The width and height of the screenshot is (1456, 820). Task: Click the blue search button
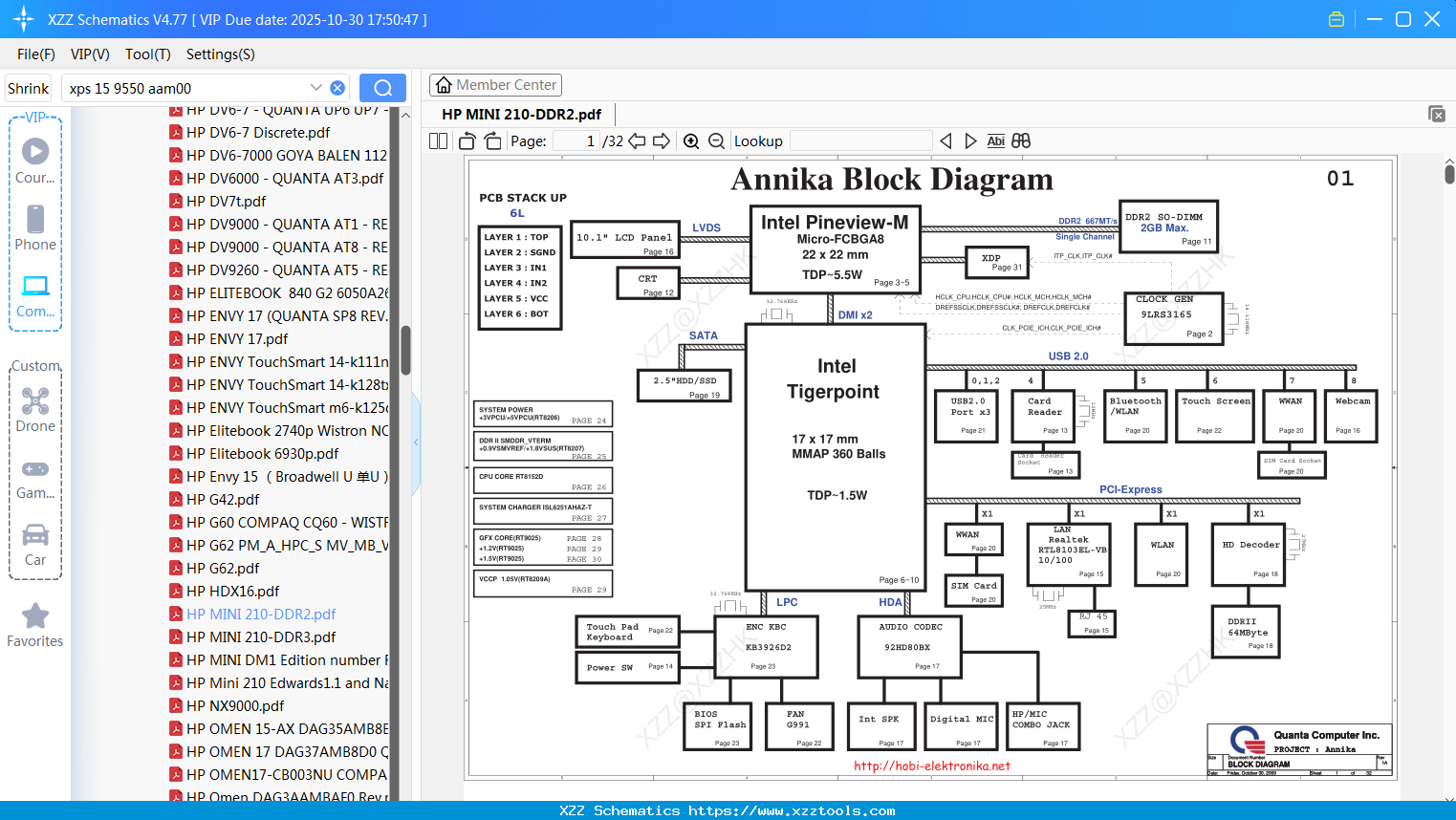382,88
